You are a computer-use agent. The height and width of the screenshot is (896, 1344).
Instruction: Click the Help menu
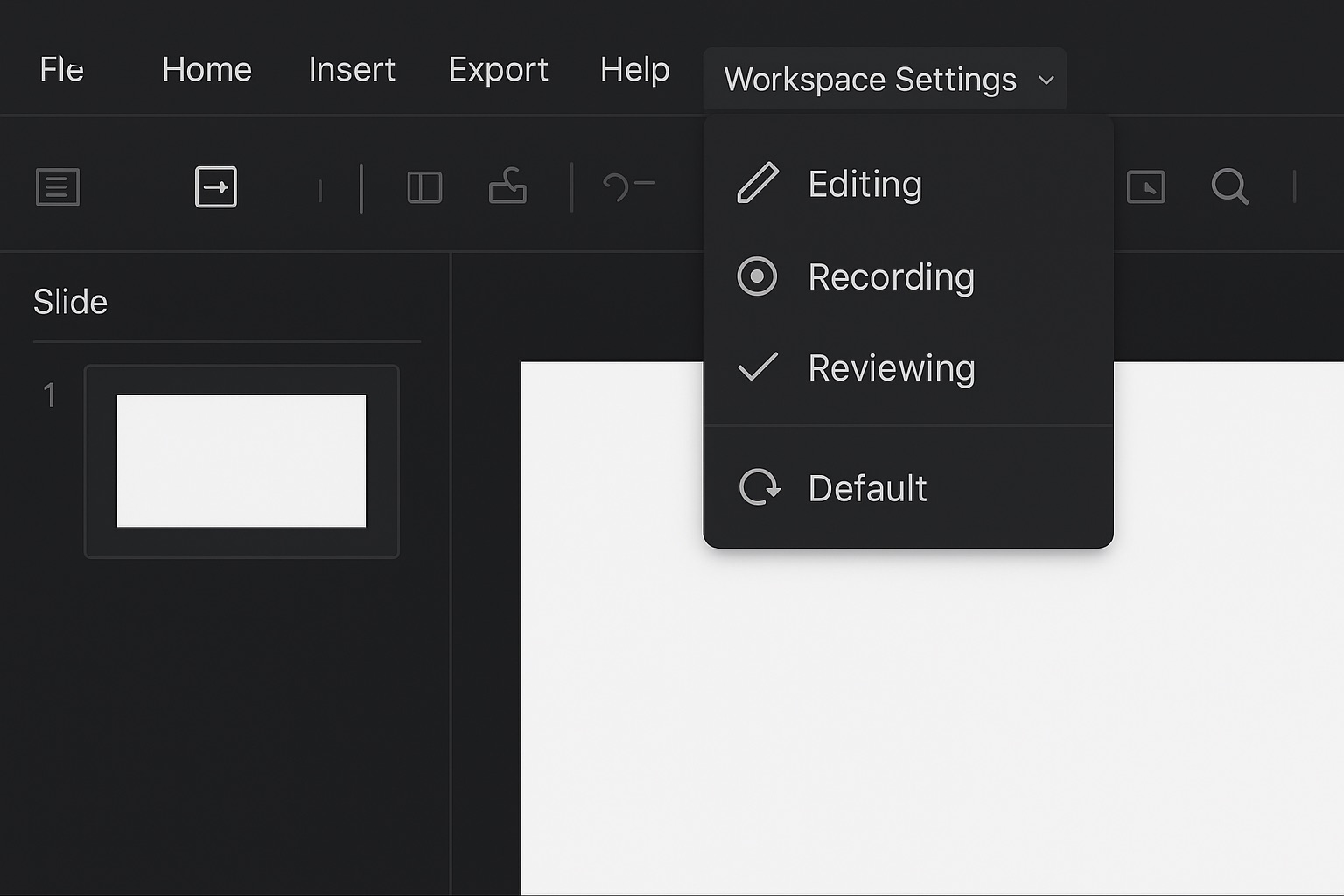pos(634,69)
